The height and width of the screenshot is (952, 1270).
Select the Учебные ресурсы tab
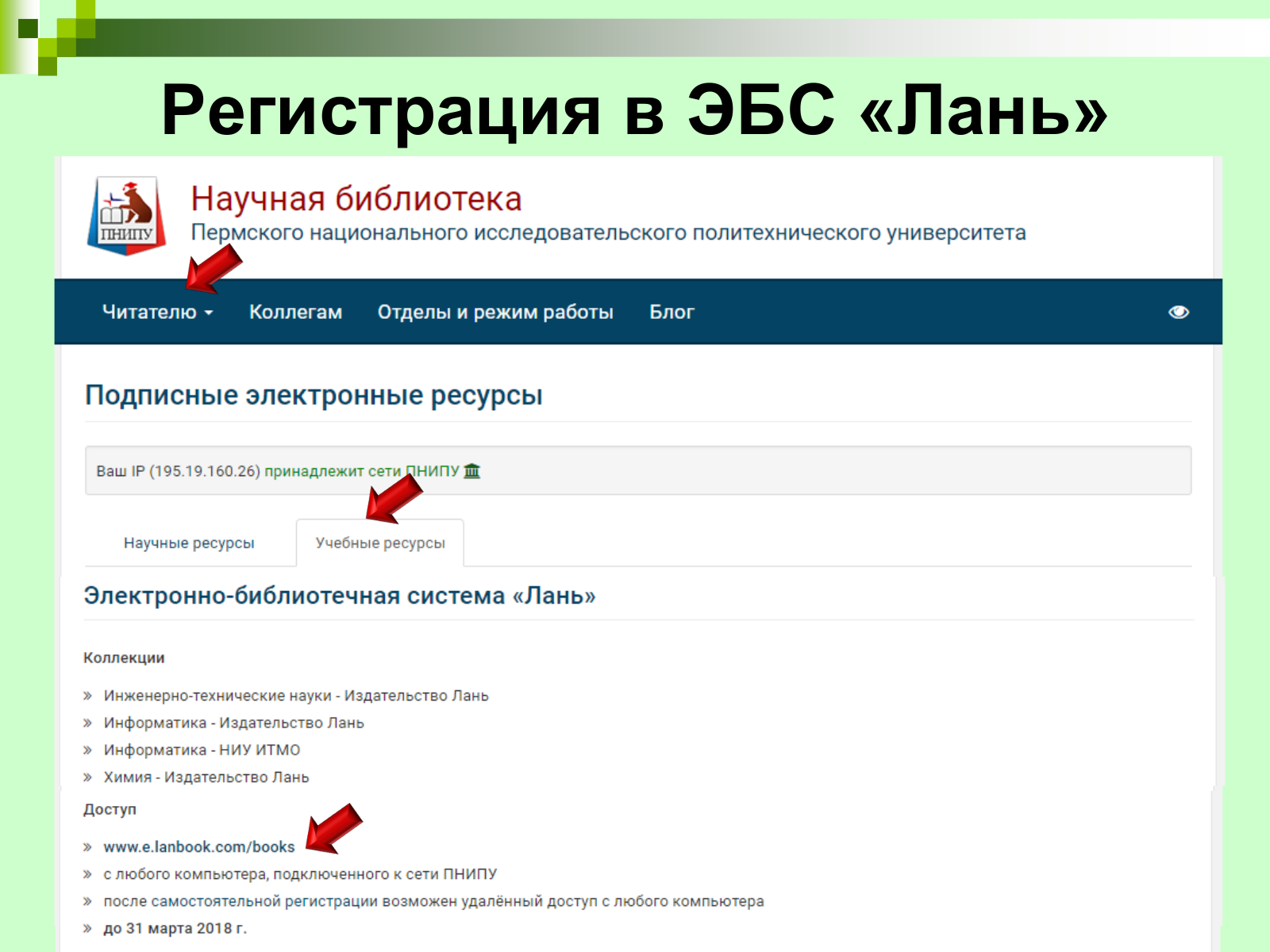click(380, 543)
